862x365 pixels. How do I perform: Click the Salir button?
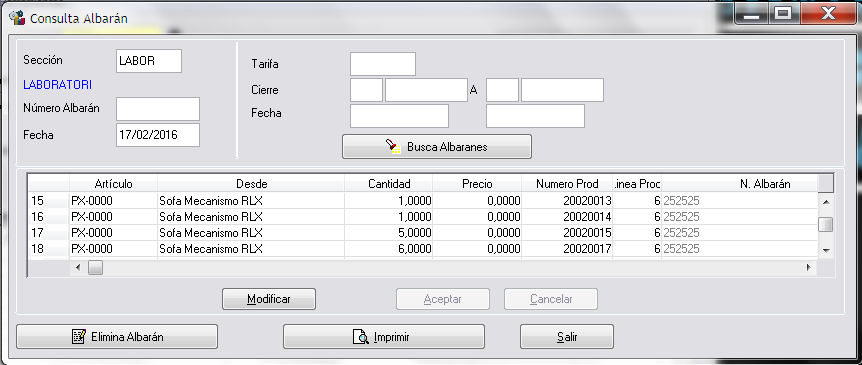567,336
